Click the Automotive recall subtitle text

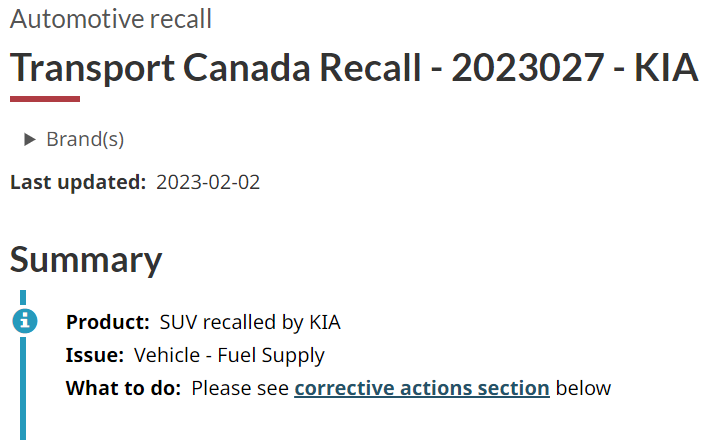pos(111,19)
